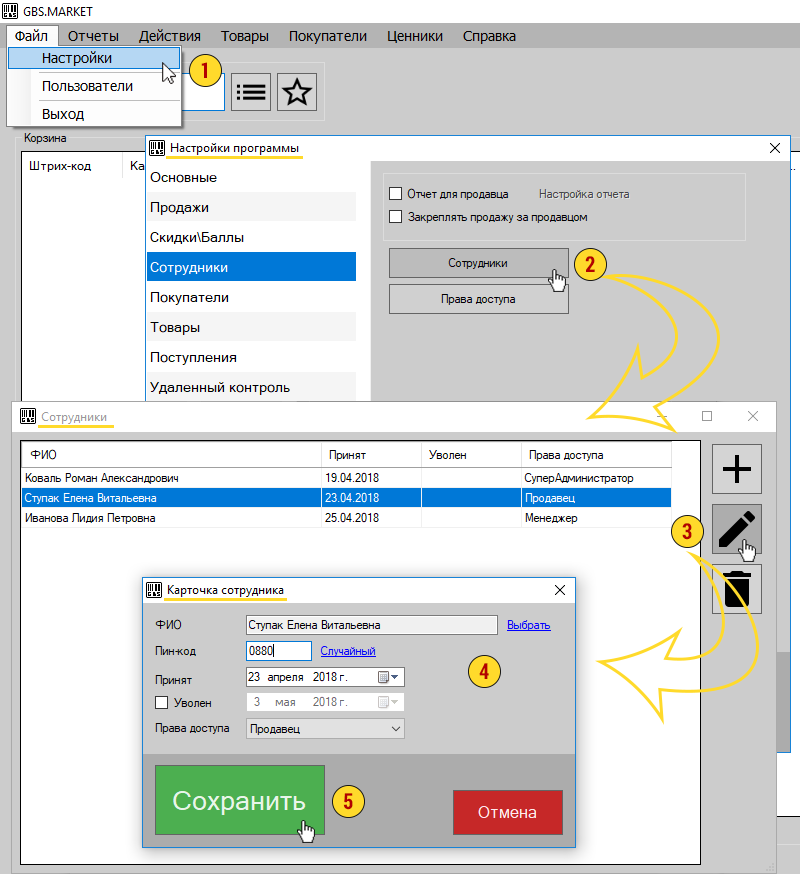The width and height of the screenshot is (800, 874).
Task: Click green Сохранить button
Action: (x=240, y=800)
